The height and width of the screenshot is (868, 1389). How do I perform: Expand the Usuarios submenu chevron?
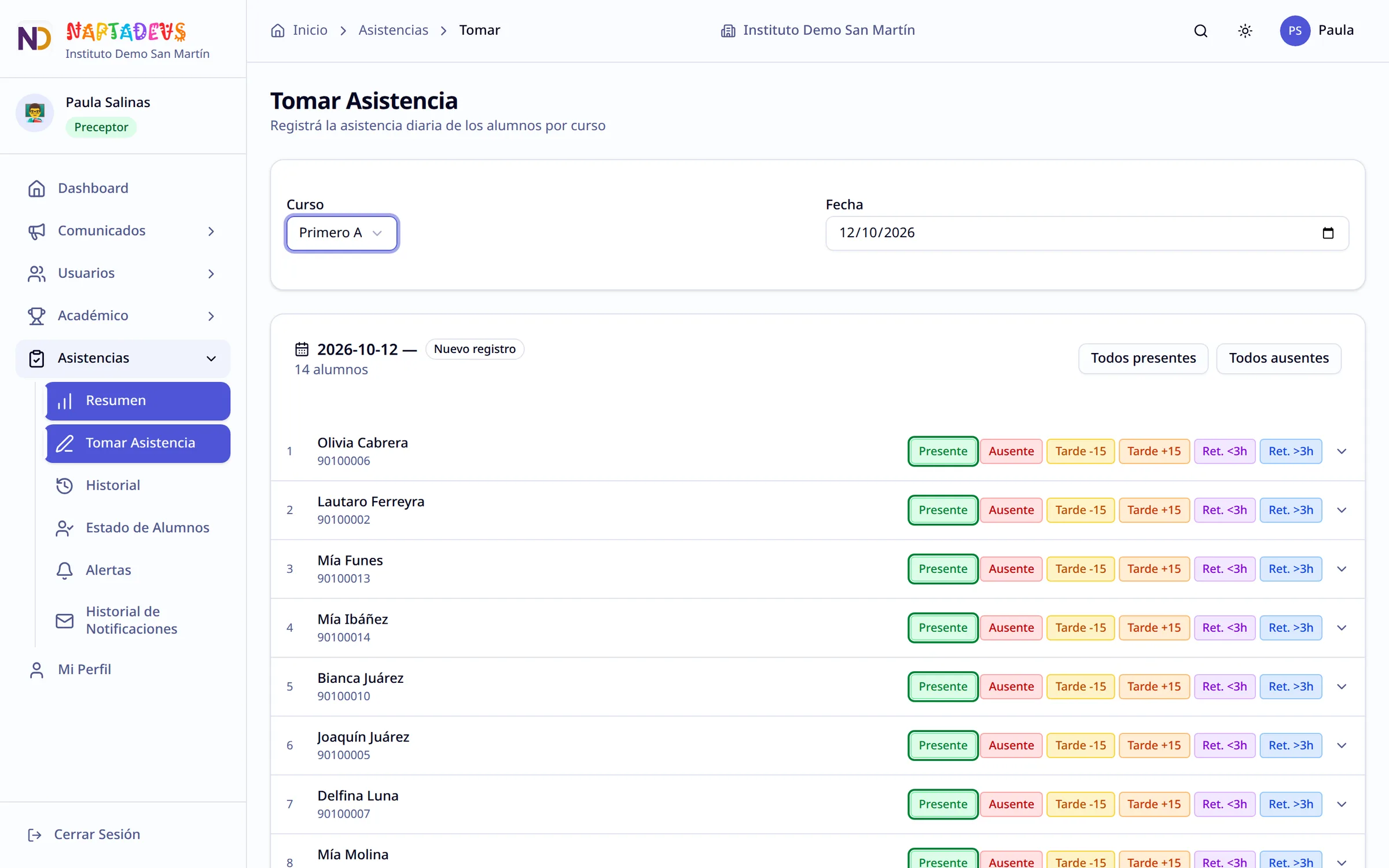(211, 274)
